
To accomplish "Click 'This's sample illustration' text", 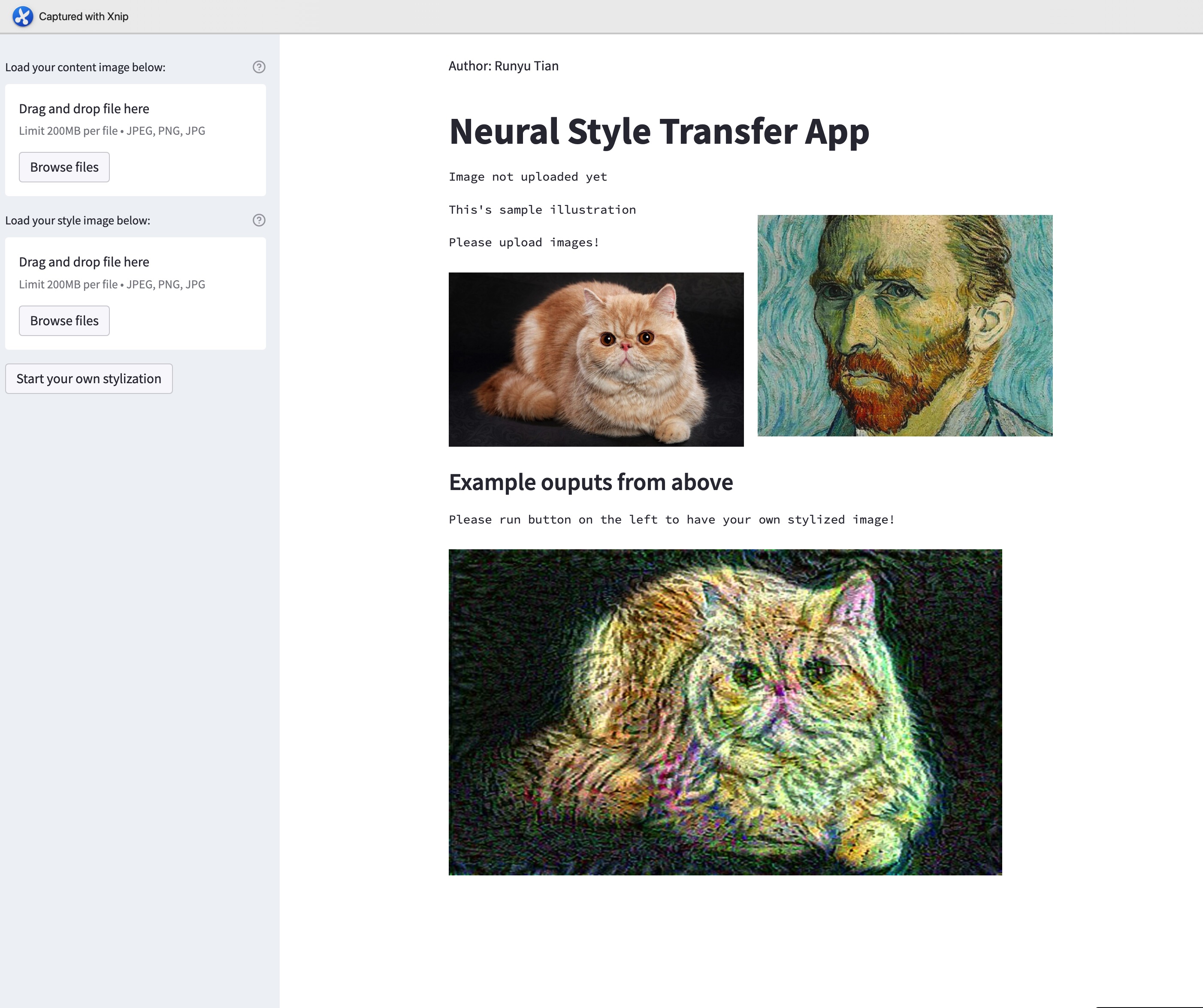I will pos(542,210).
